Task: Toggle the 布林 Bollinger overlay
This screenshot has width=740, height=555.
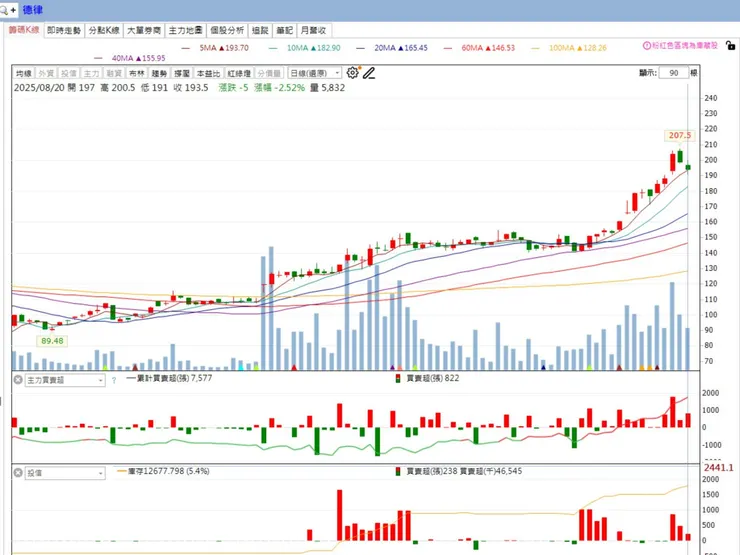Action: pos(137,73)
